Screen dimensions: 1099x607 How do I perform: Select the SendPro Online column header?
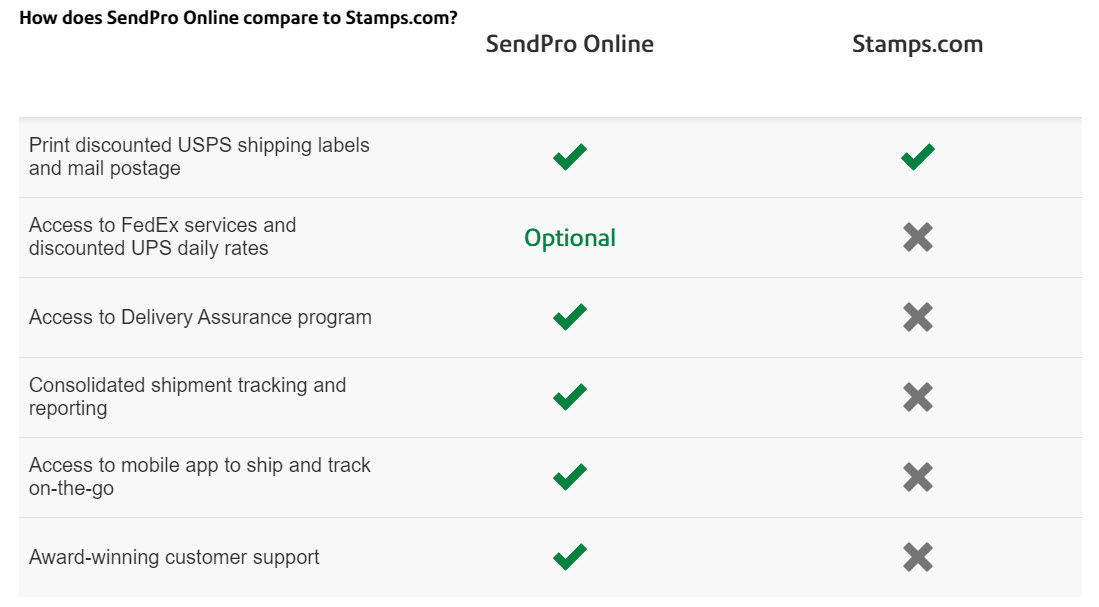570,44
